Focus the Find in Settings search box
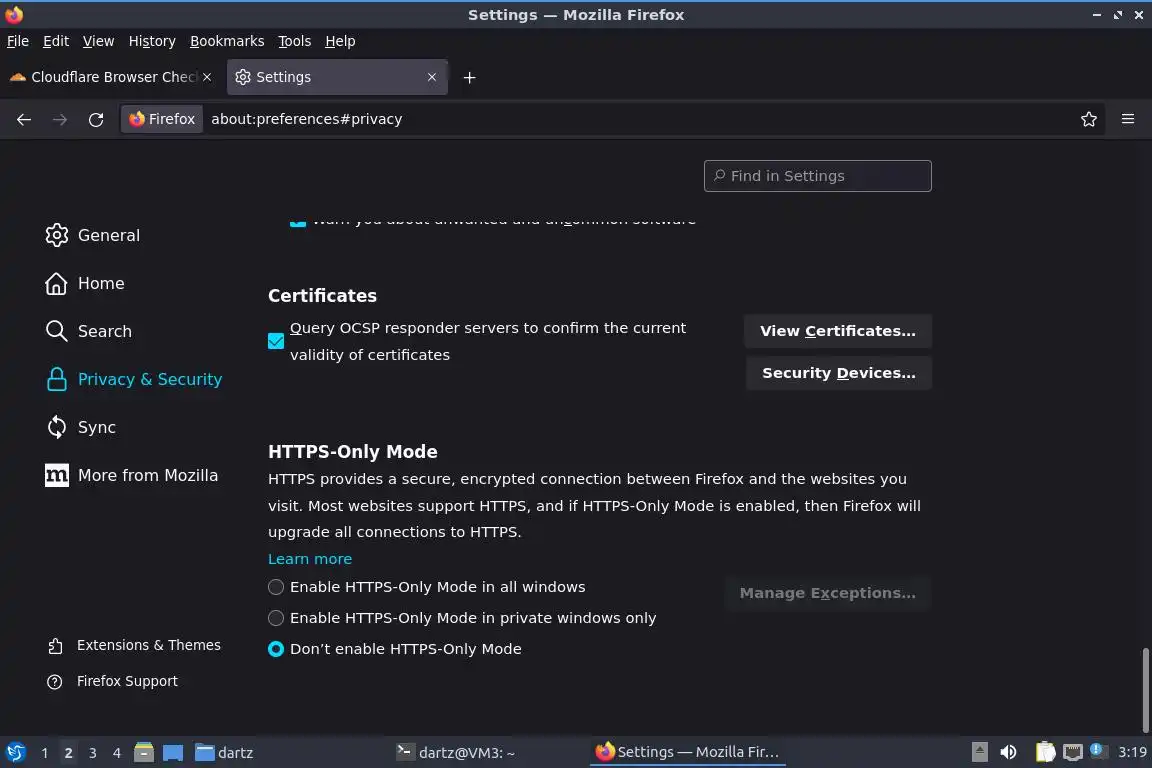Image resolution: width=1152 pixels, height=768 pixels. [x=818, y=176]
